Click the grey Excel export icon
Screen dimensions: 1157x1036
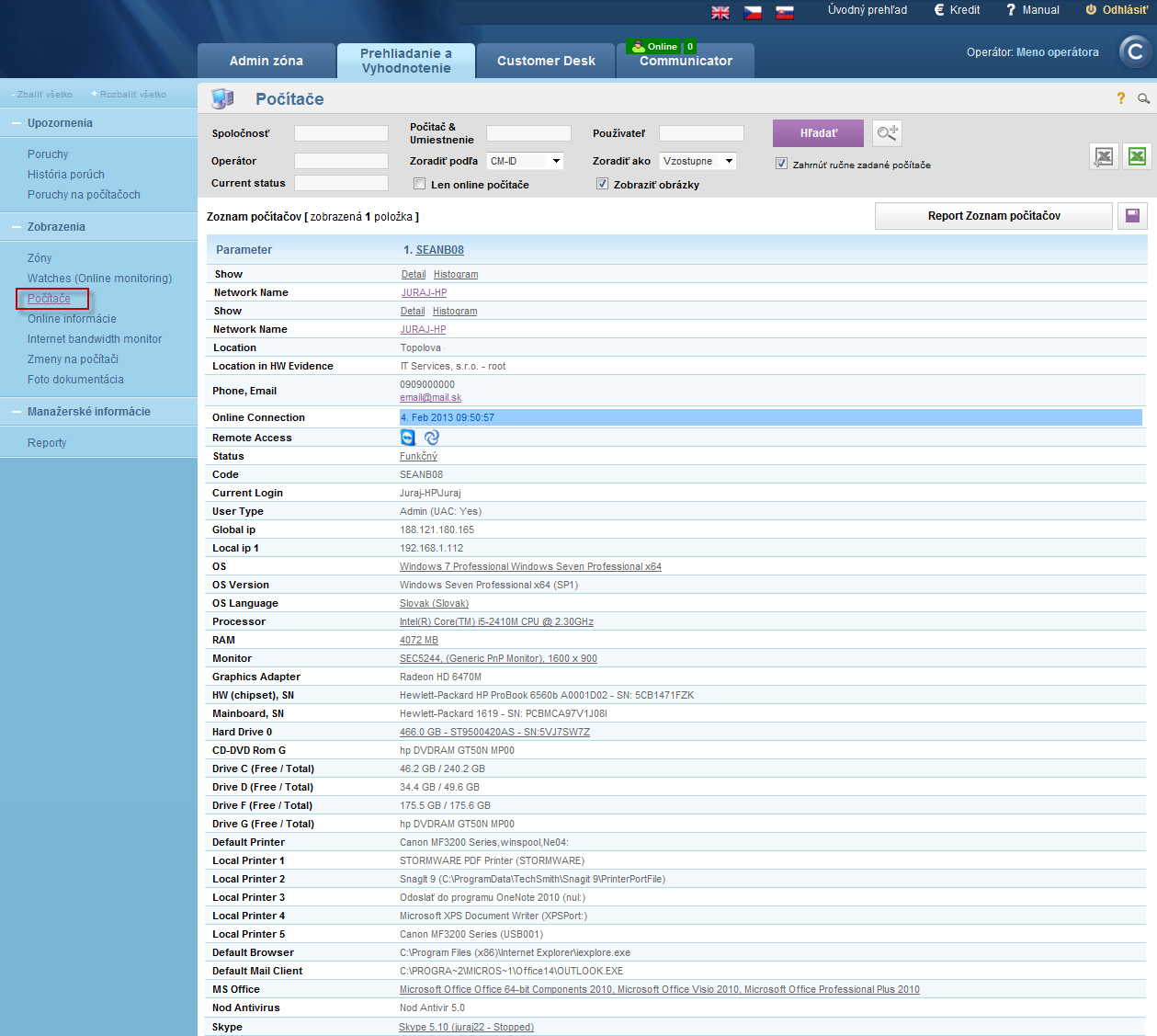[x=1104, y=157]
